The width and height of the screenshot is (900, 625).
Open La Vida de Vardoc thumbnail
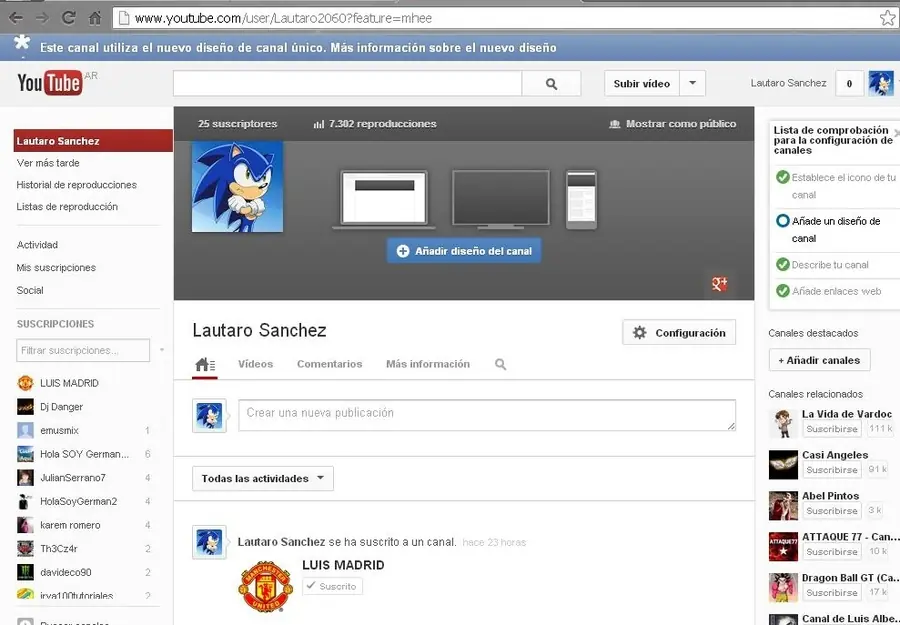point(783,424)
